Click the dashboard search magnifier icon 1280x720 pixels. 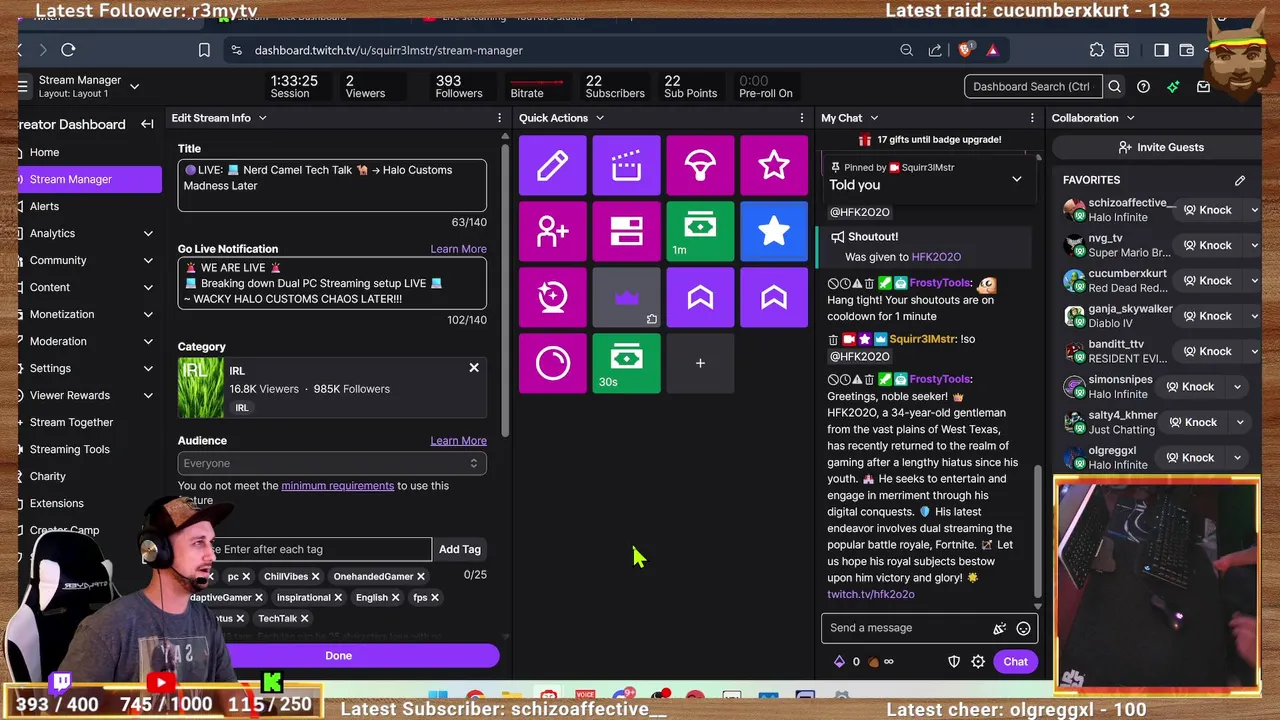(1115, 86)
